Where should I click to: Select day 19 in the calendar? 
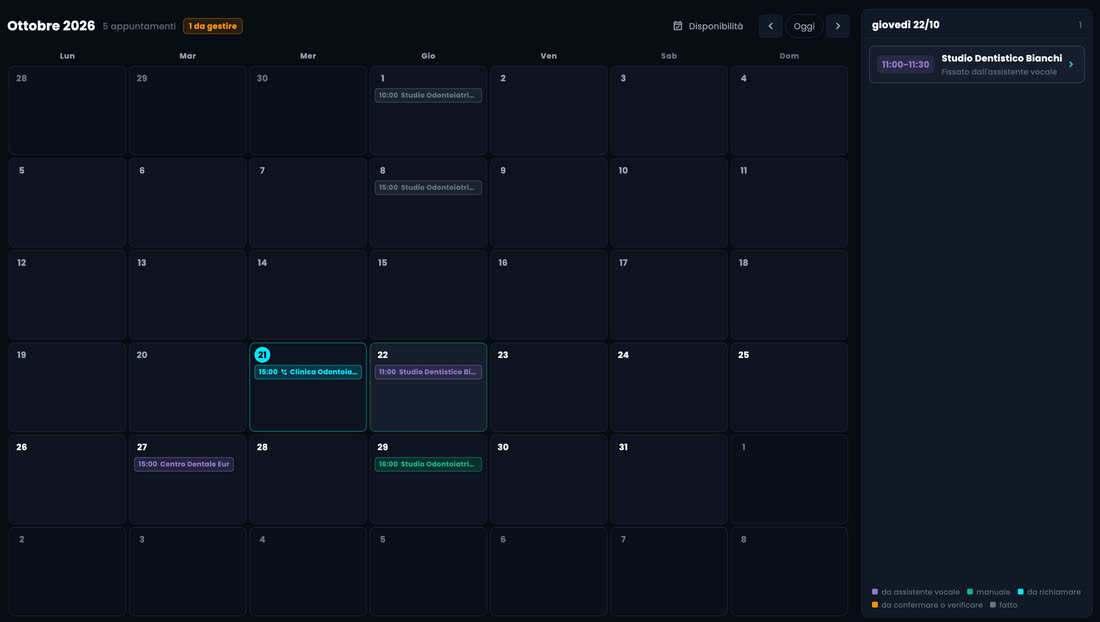coord(67,387)
